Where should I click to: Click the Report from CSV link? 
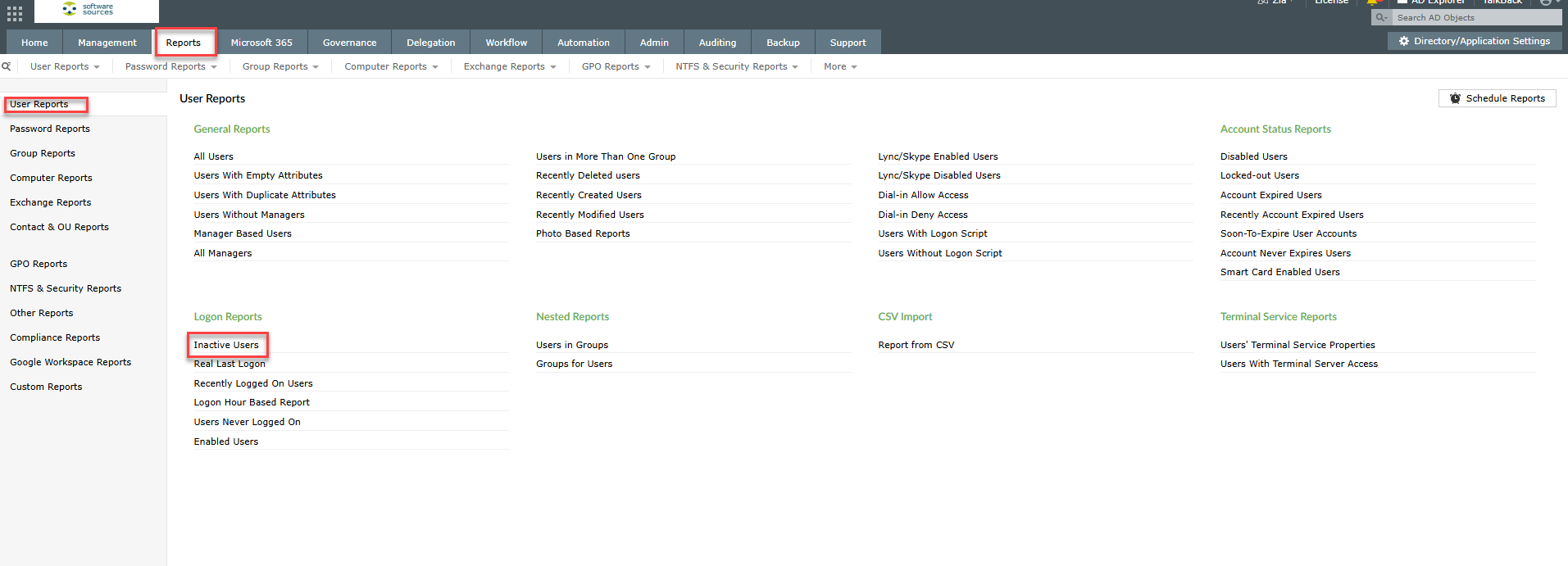pyautogui.click(x=916, y=345)
